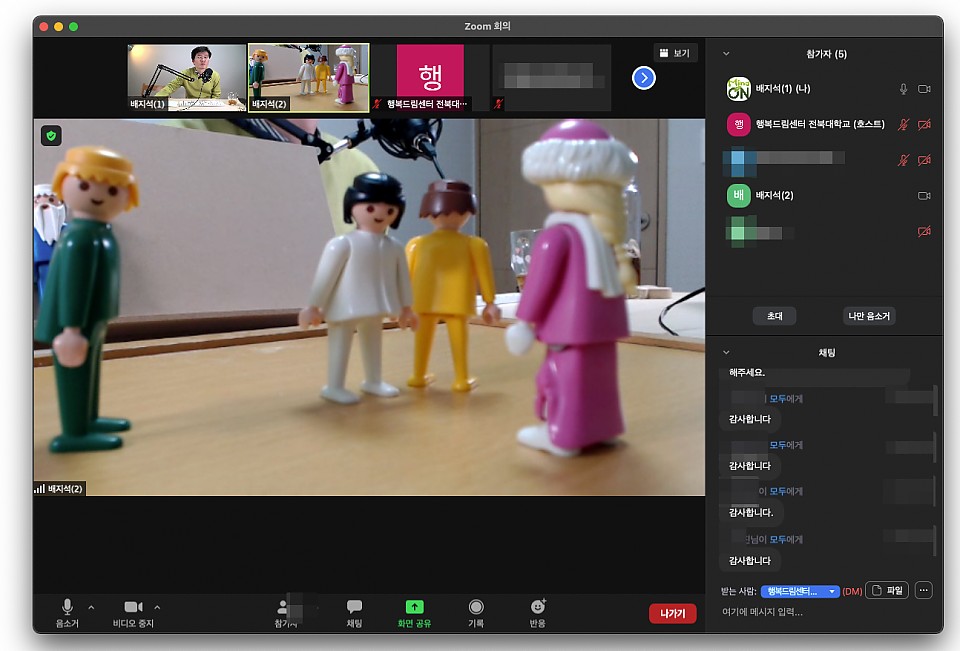
Task: Click the 파일 file attach button
Action: (x=886, y=591)
